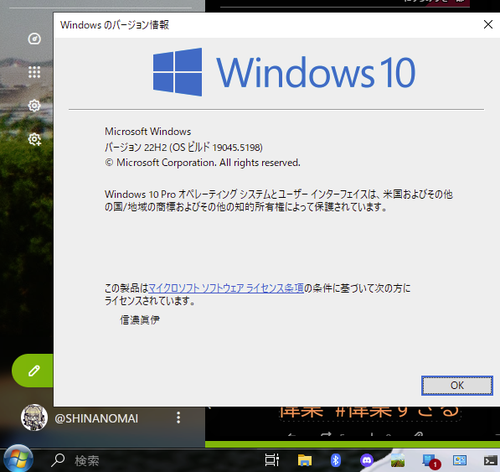Select the @SHINANOMAI account name

point(96,418)
